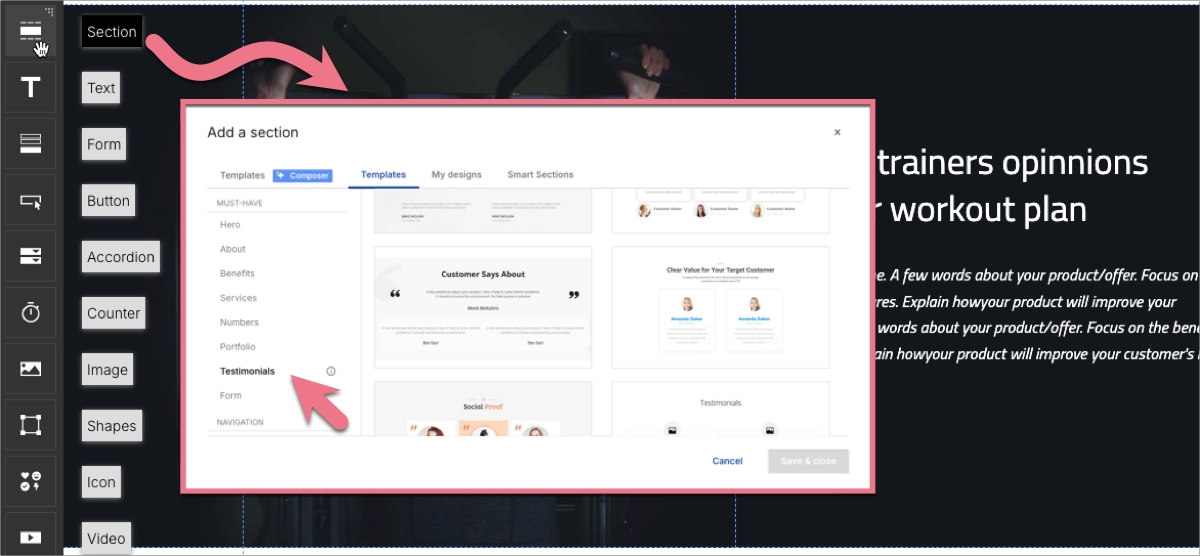Select the Section widget icon
The height and width of the screenshot is (556, 1200).
30,31
